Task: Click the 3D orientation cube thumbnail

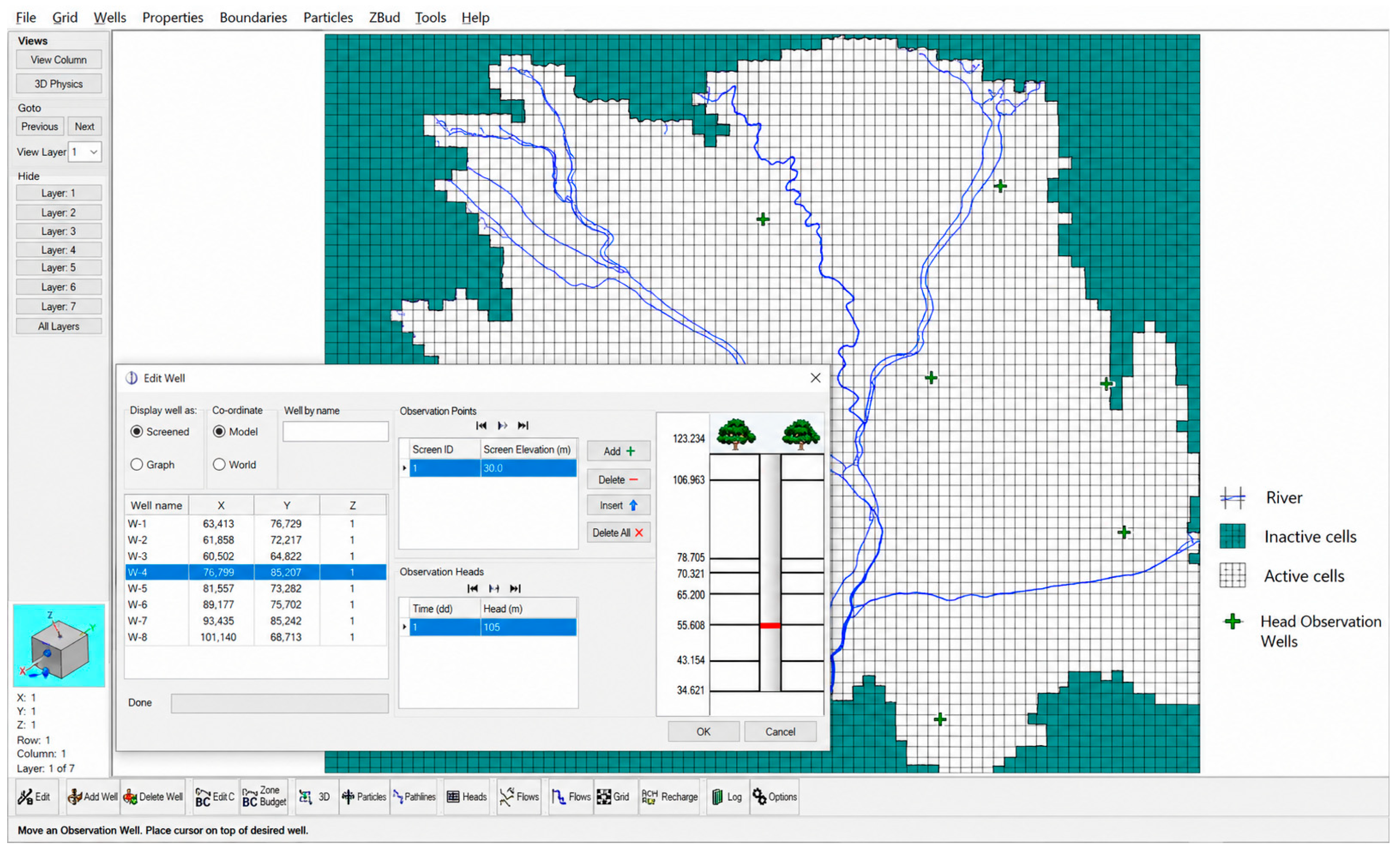Action: pos(59,645)
